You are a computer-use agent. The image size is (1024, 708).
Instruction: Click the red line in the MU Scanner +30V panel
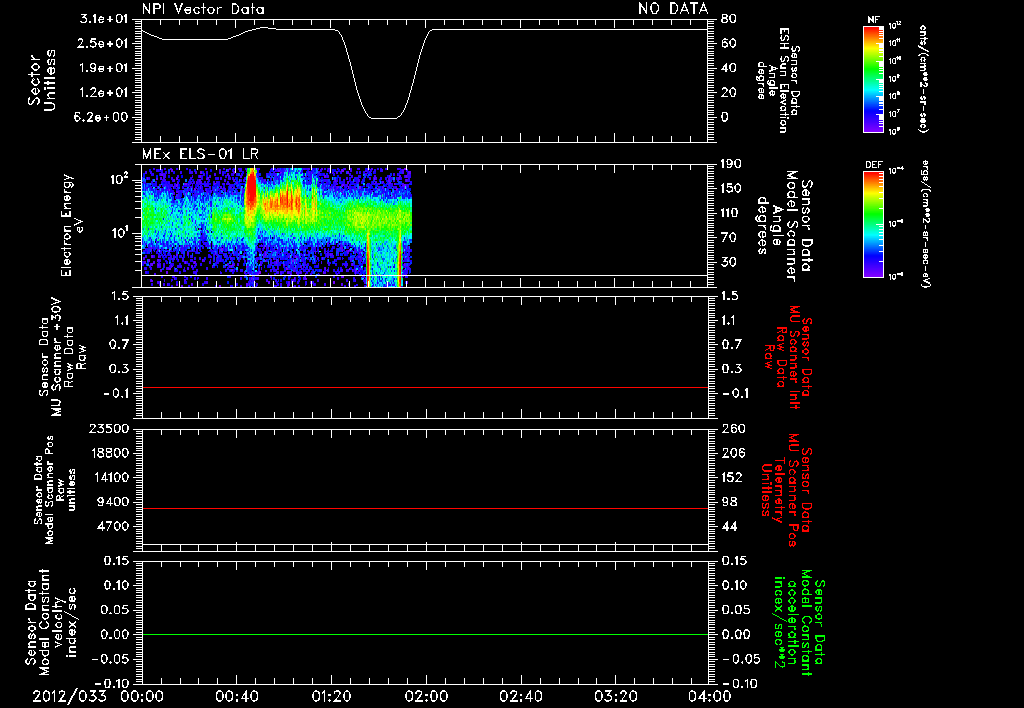[x=424, y=387]
